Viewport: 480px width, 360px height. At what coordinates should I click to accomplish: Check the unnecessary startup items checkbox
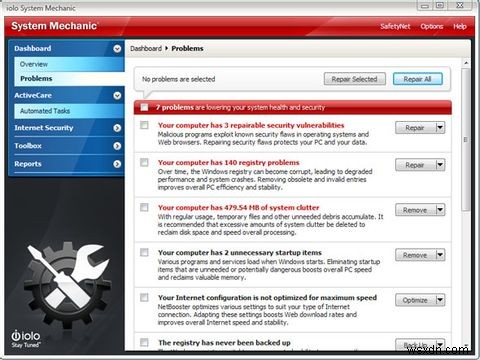pyautogui.click(x=144, y=252)
